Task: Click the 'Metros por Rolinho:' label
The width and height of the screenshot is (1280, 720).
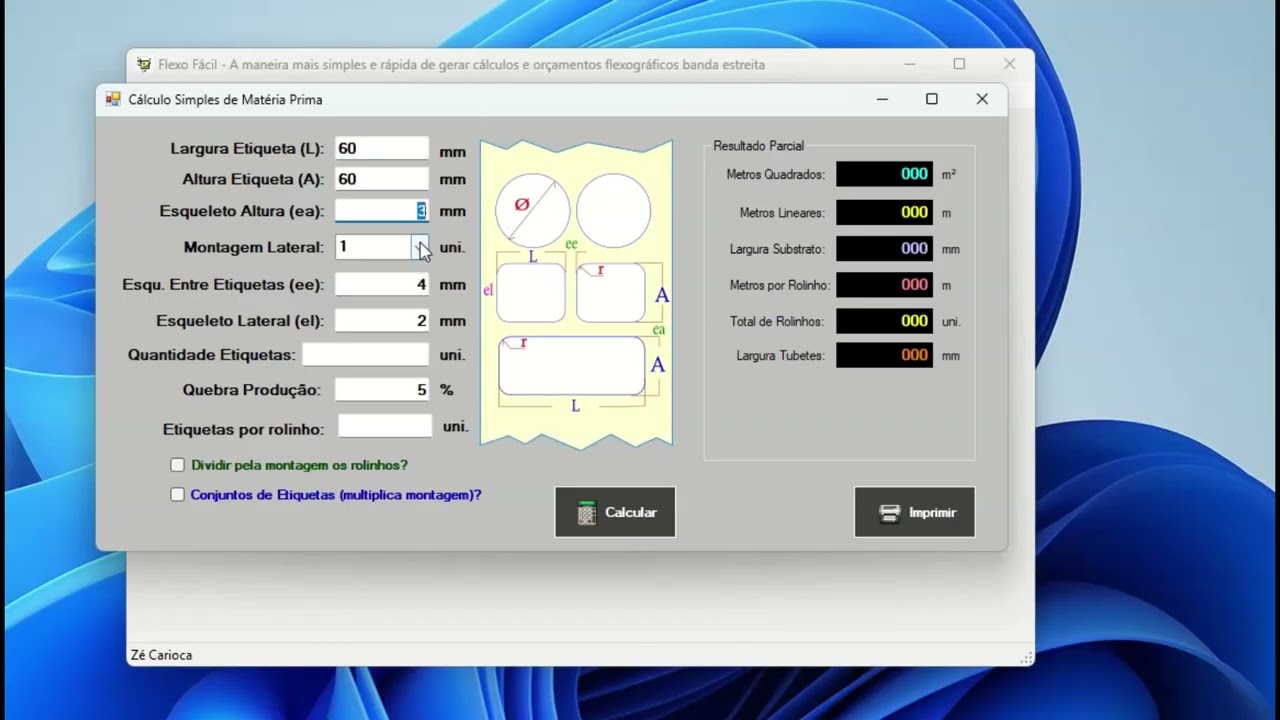Action: [780, 286]
